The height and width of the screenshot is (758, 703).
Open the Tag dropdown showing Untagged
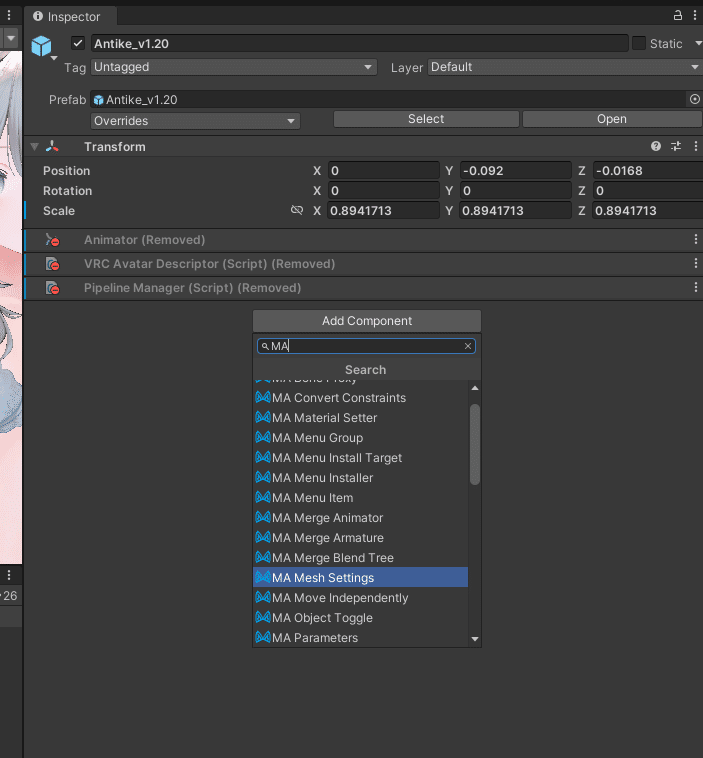pyautogui.click(x=234, y=67)
